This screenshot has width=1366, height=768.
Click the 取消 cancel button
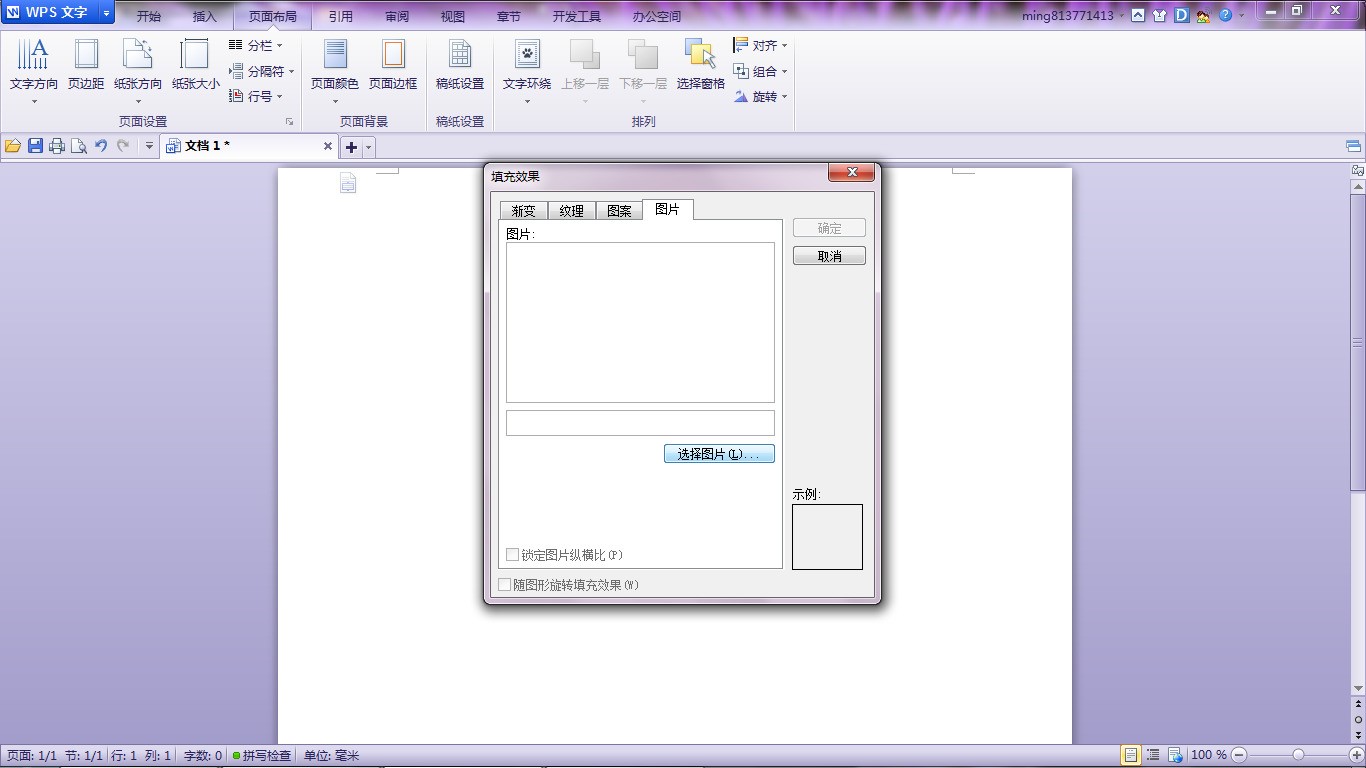coord(829,256)
